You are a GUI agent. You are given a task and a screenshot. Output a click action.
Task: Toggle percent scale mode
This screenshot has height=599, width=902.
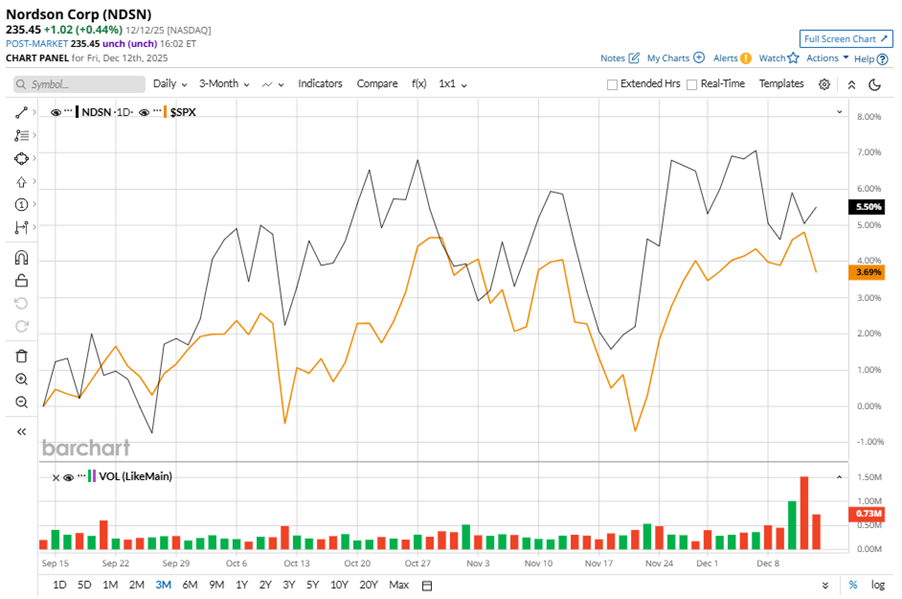[x=853, y=585]
